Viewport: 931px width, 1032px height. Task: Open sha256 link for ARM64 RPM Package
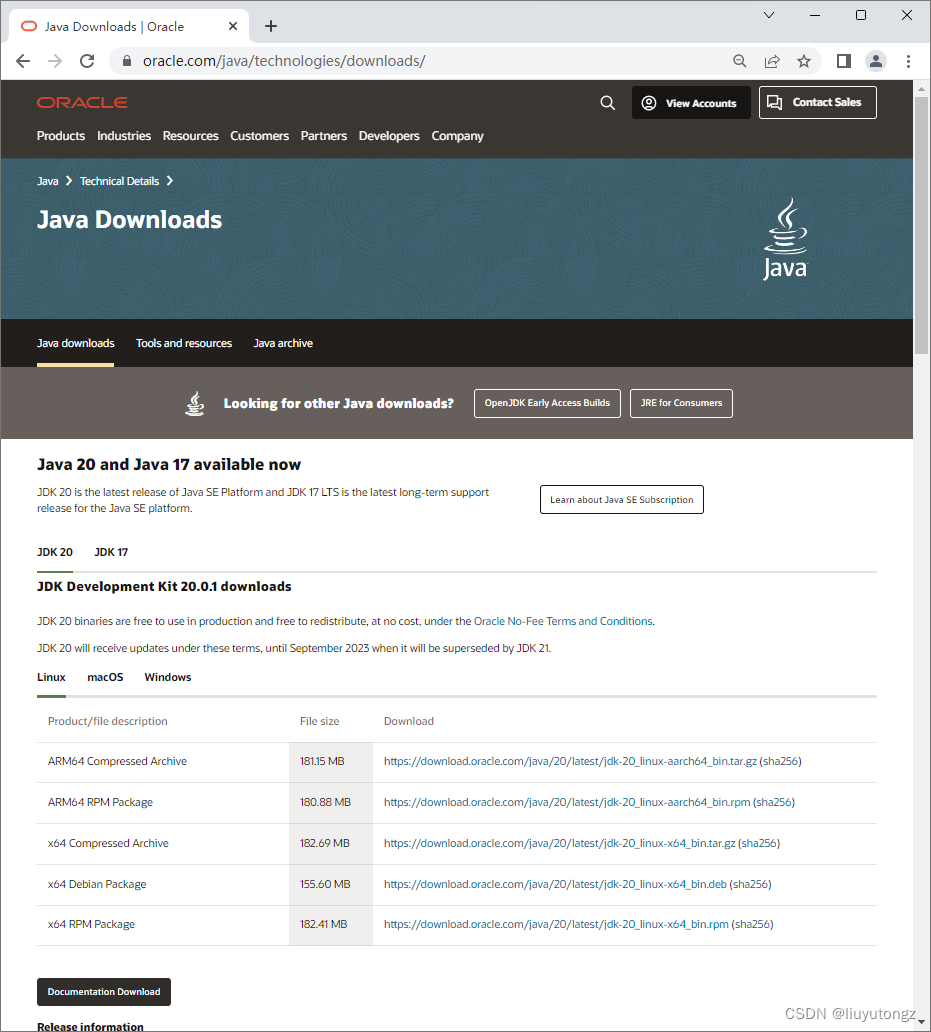tap(774, 802)
